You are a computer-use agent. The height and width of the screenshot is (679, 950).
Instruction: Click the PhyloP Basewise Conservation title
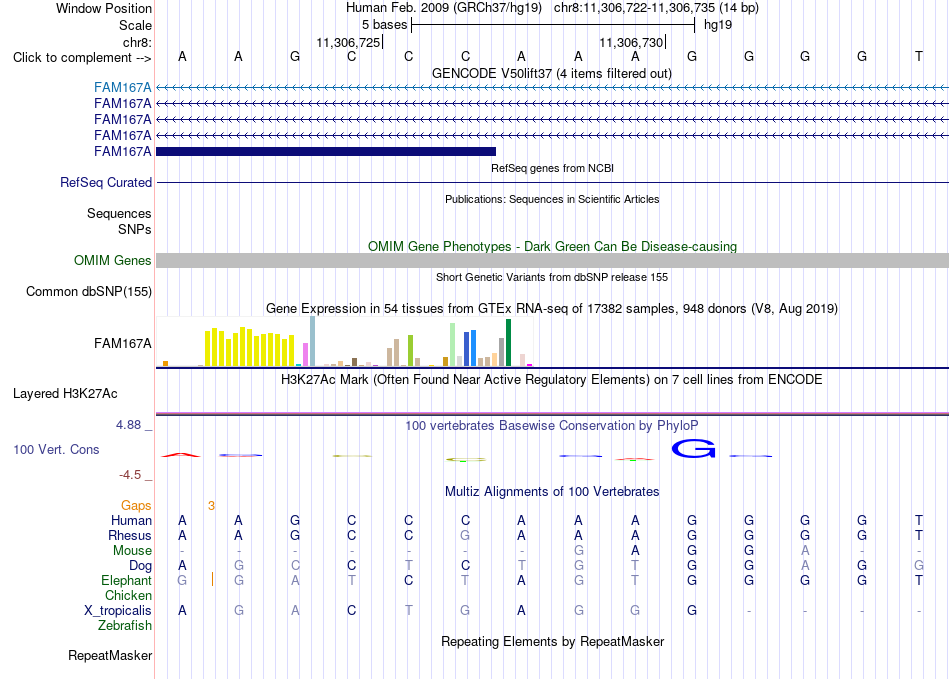coord(551,426)
